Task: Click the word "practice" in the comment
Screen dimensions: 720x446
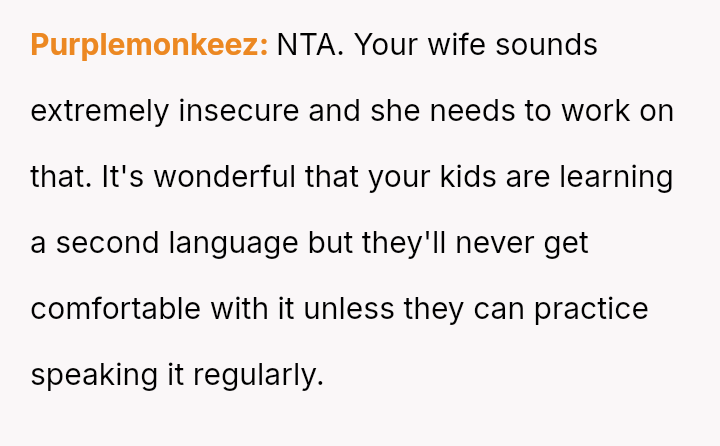Action: (591, 309)
